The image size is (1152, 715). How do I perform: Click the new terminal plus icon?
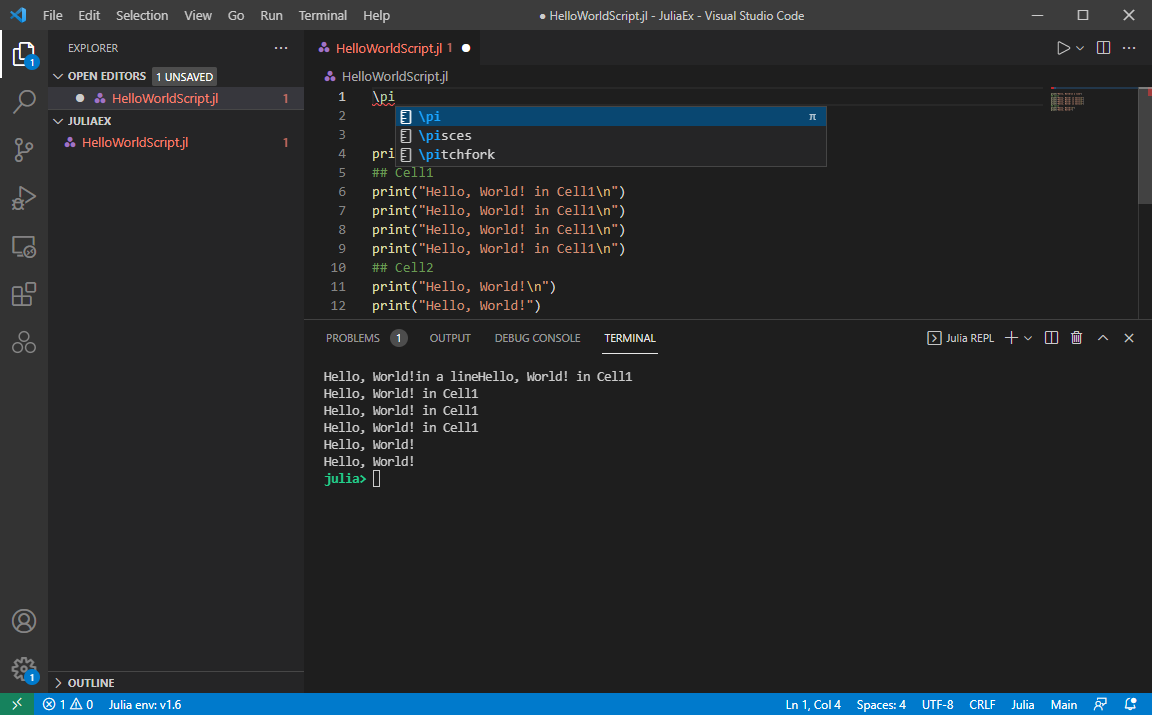(1011, 338)
